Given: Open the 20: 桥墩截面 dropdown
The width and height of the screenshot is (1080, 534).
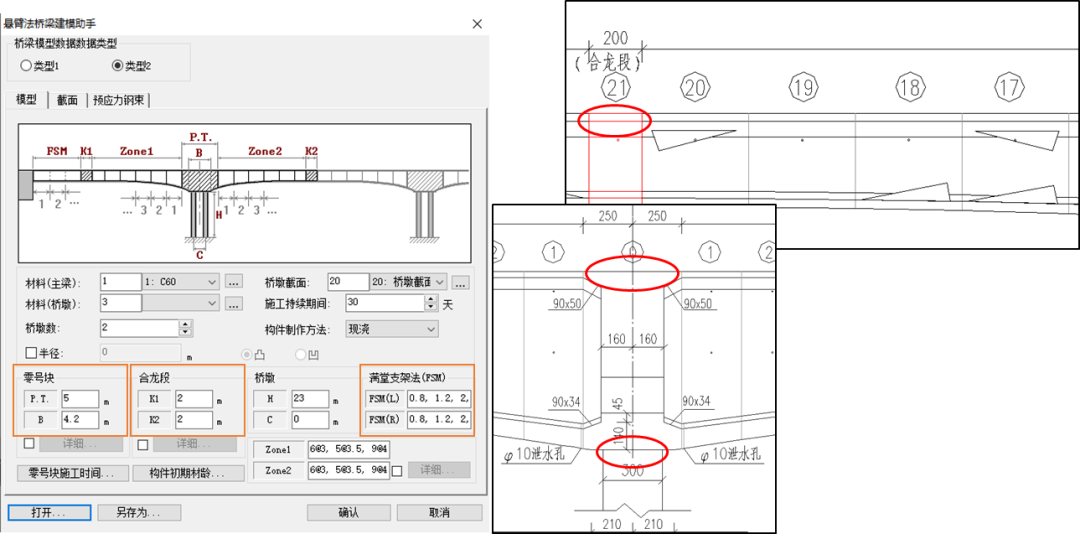Looking at the screenshot, I should 409,282.
